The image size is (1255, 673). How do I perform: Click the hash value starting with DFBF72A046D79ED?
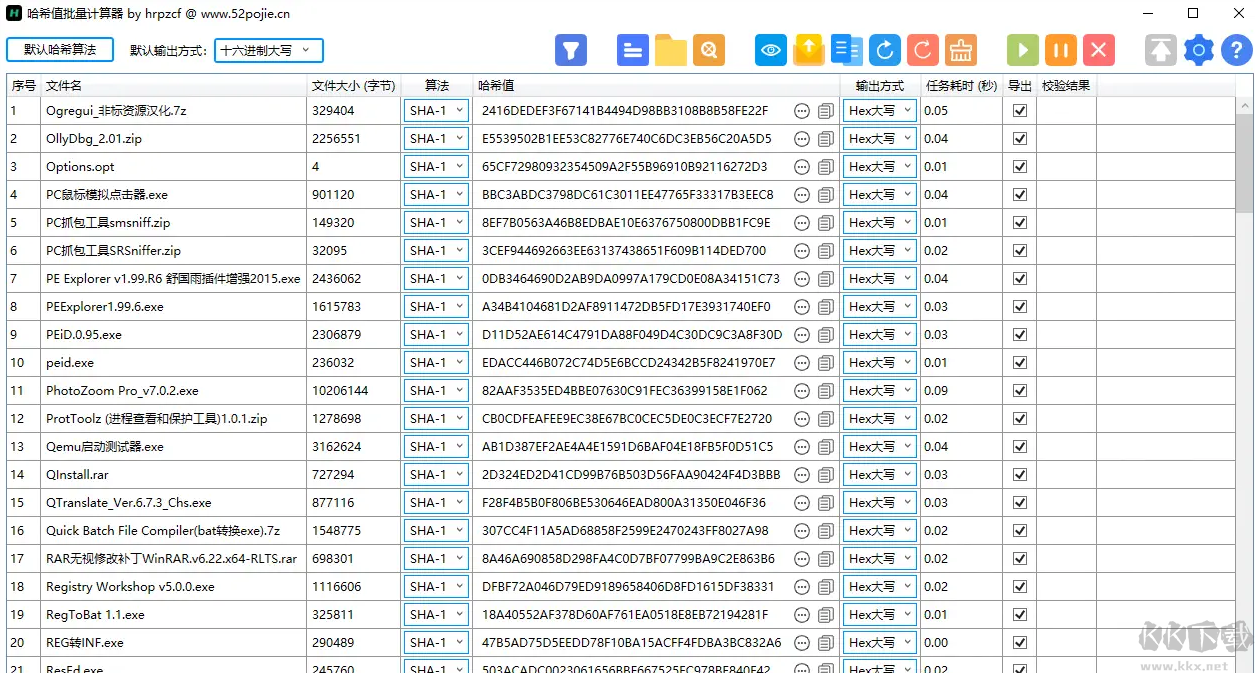(x=628, y=587)
